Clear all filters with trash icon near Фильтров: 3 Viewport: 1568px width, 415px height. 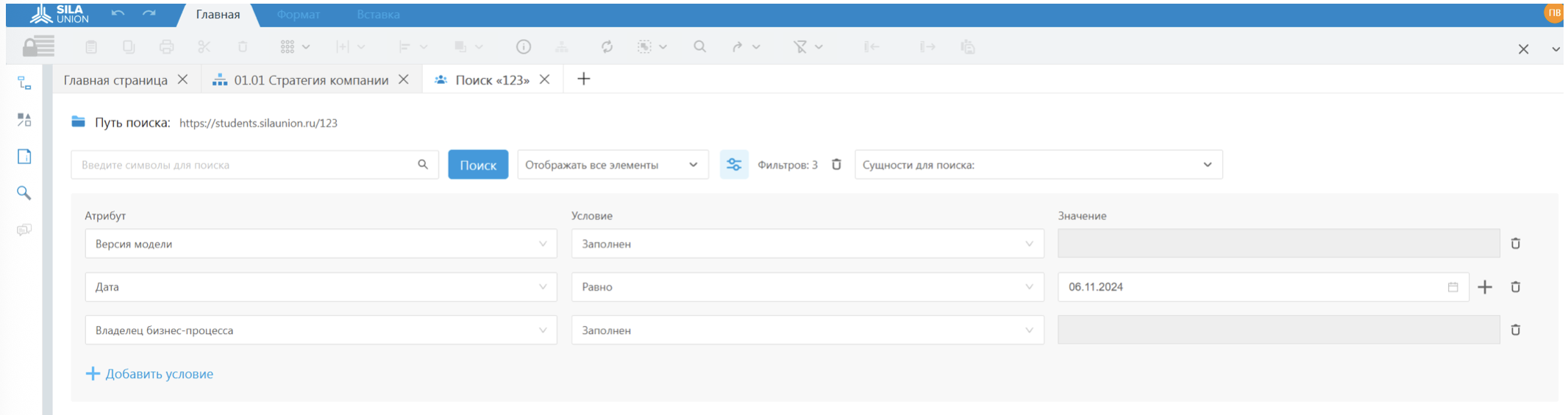pyautogui.click(x=836, y=165)
